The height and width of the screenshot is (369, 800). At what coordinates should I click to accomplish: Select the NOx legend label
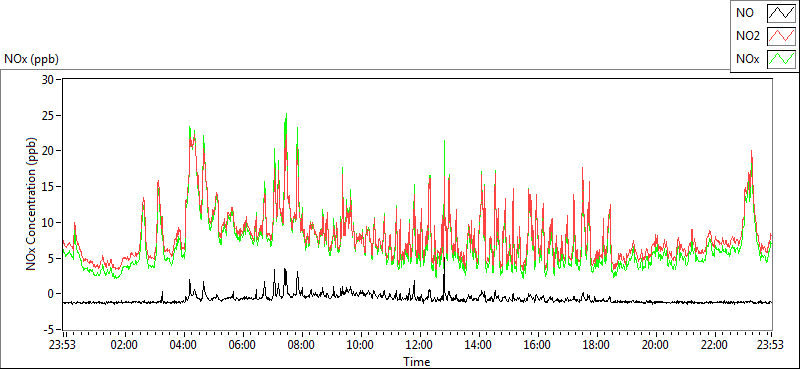pyautogui.click(x=748, y=59)
